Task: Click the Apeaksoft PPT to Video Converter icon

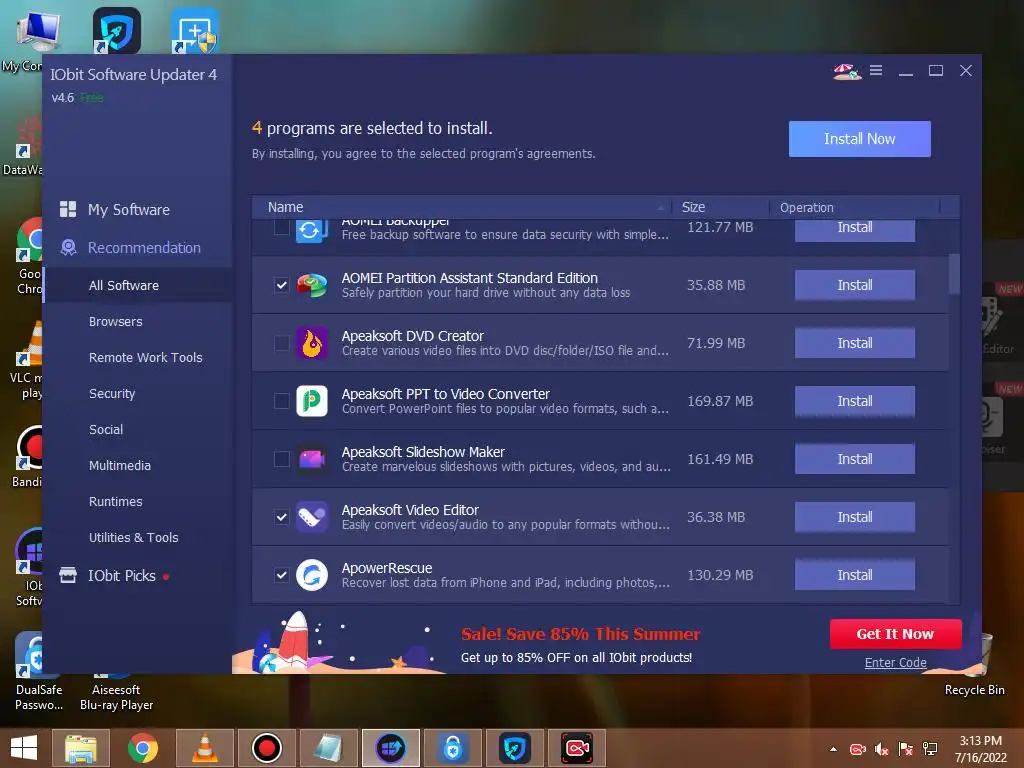Action: 312,401
